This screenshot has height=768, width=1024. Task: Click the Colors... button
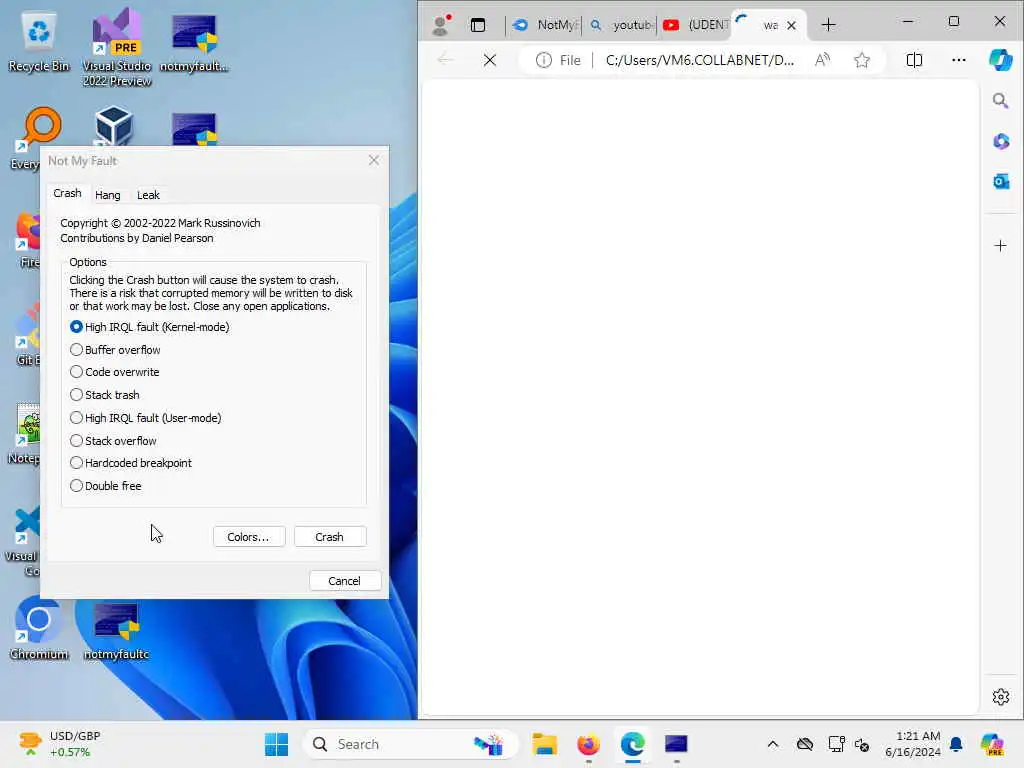(249, 536)
